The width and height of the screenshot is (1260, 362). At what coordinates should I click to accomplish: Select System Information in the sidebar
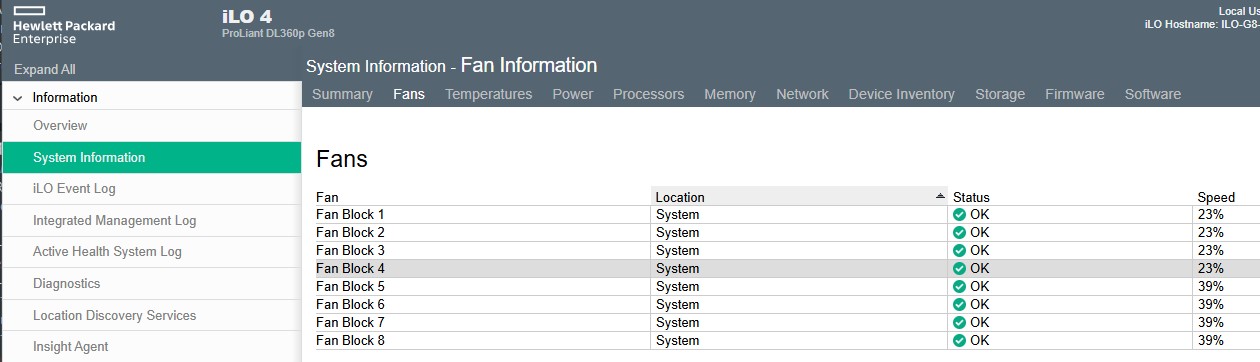(x=151, y=158)
